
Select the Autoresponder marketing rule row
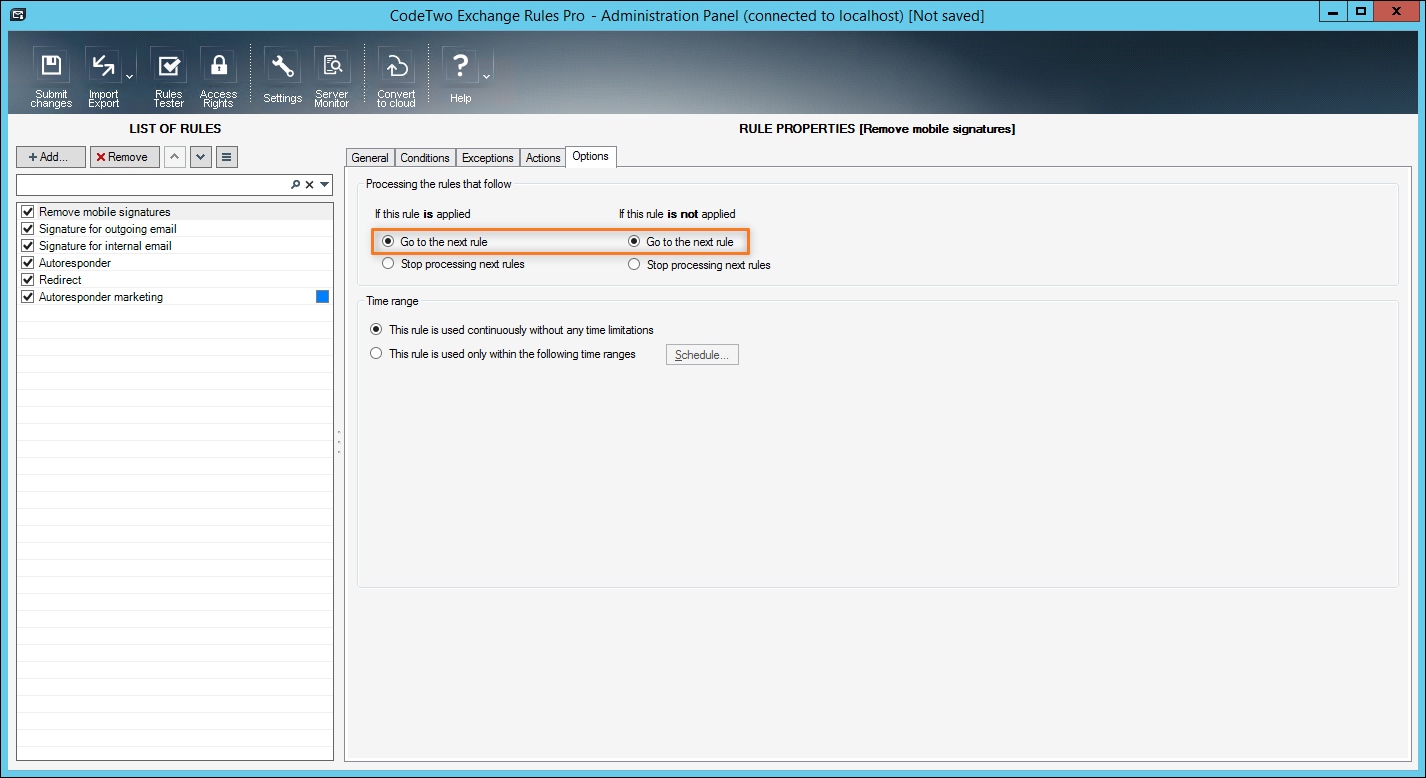175,297
